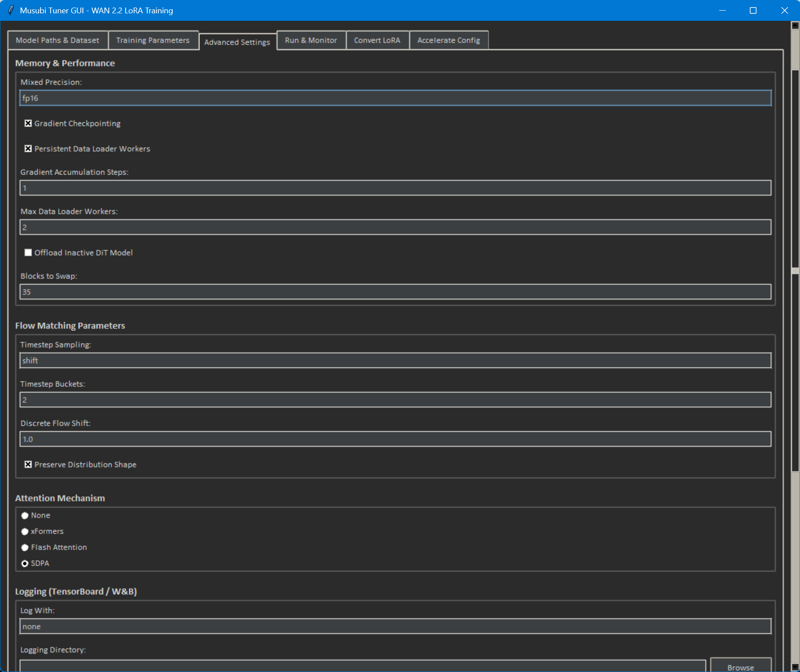Viewport: 800px width, 672px height.
Task: Disable the Gradient Checkpointing checkbox
Action: coord(29,124)
